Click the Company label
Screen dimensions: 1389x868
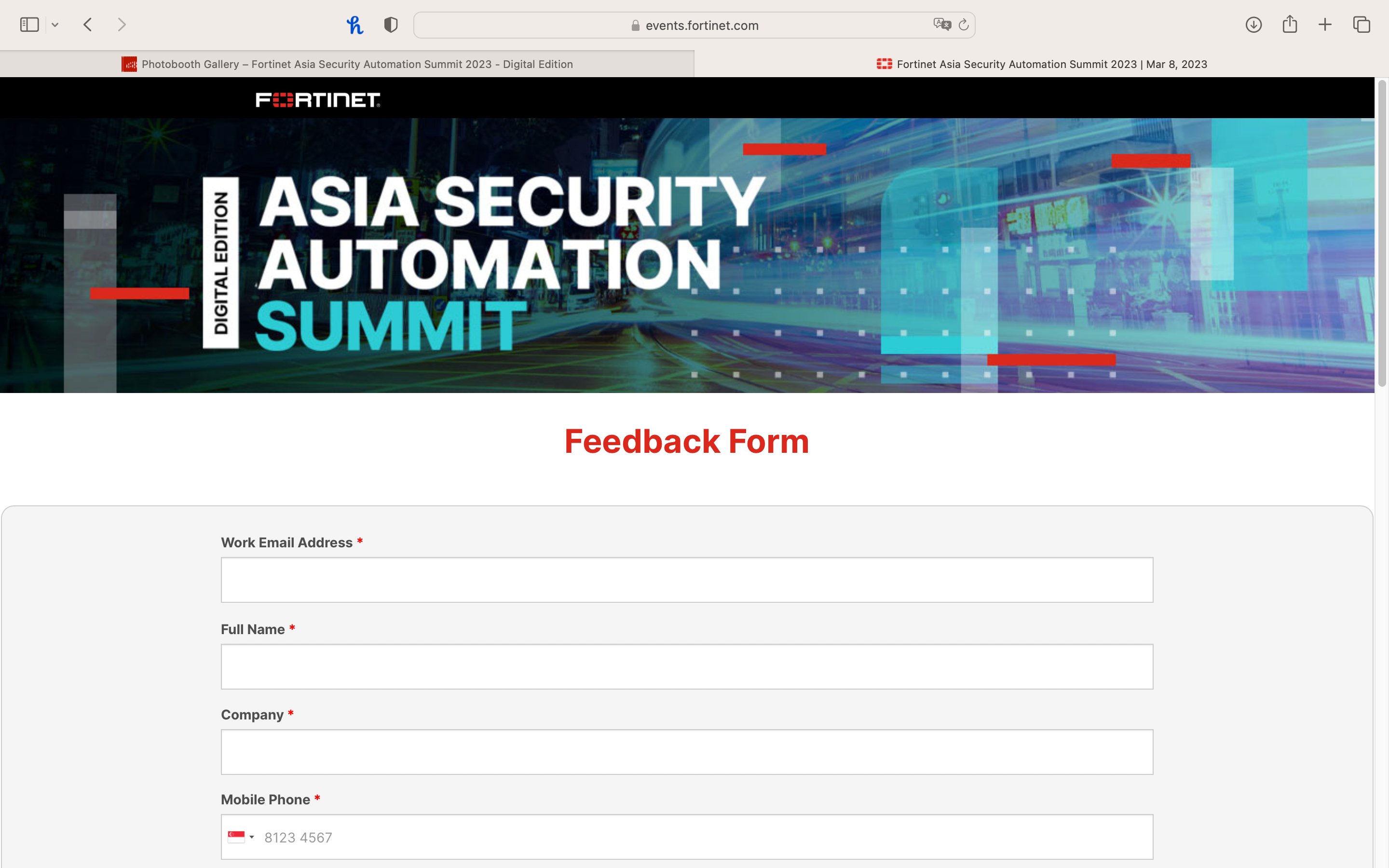coord(252,715)
